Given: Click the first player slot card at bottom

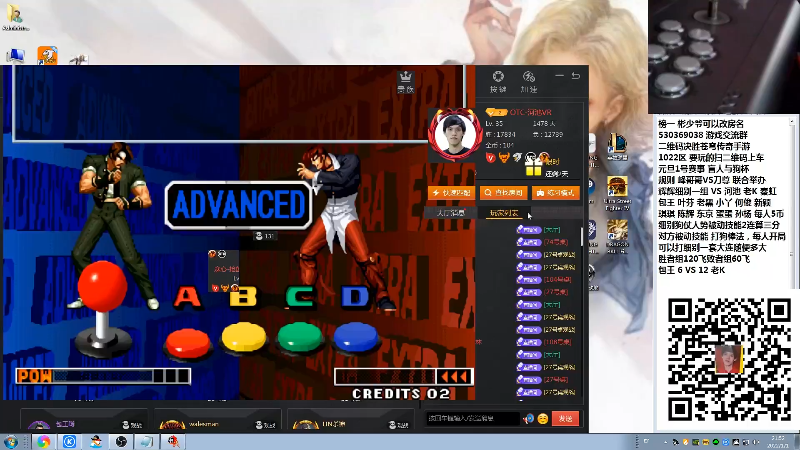Looking at the screenshot, I should pyautogui.click(x=84, y=420).
